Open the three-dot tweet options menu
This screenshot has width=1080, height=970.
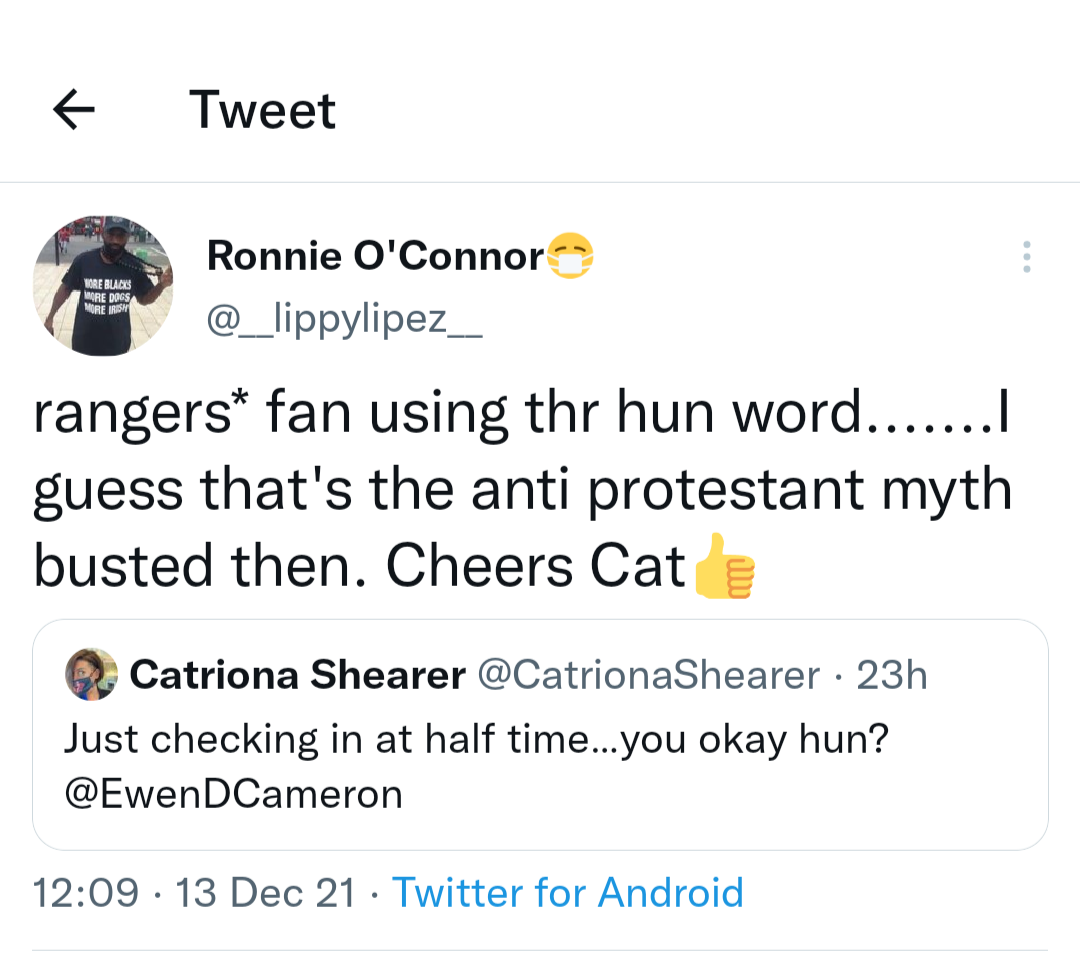pyautogui.click(x=1026, y=257)
